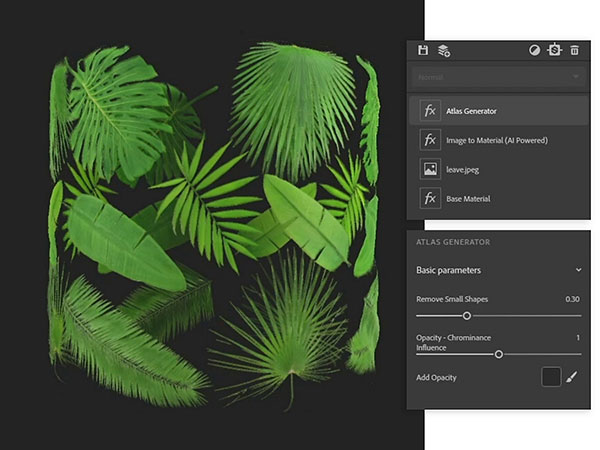Click the add layer stack icon
600x450 pixels.
tap(444, 50)
